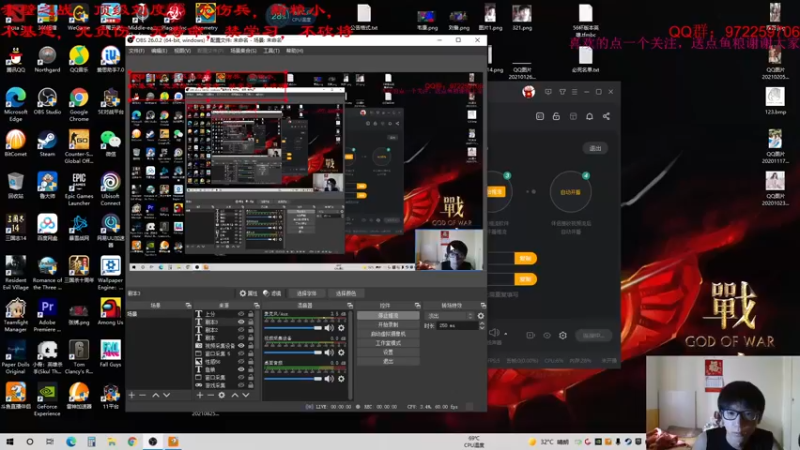The height and width of the screenshot is (450, 800).
Task: Increase transition duration with stepper arrow
Action: pyautogui.click(x=482, y=323)
